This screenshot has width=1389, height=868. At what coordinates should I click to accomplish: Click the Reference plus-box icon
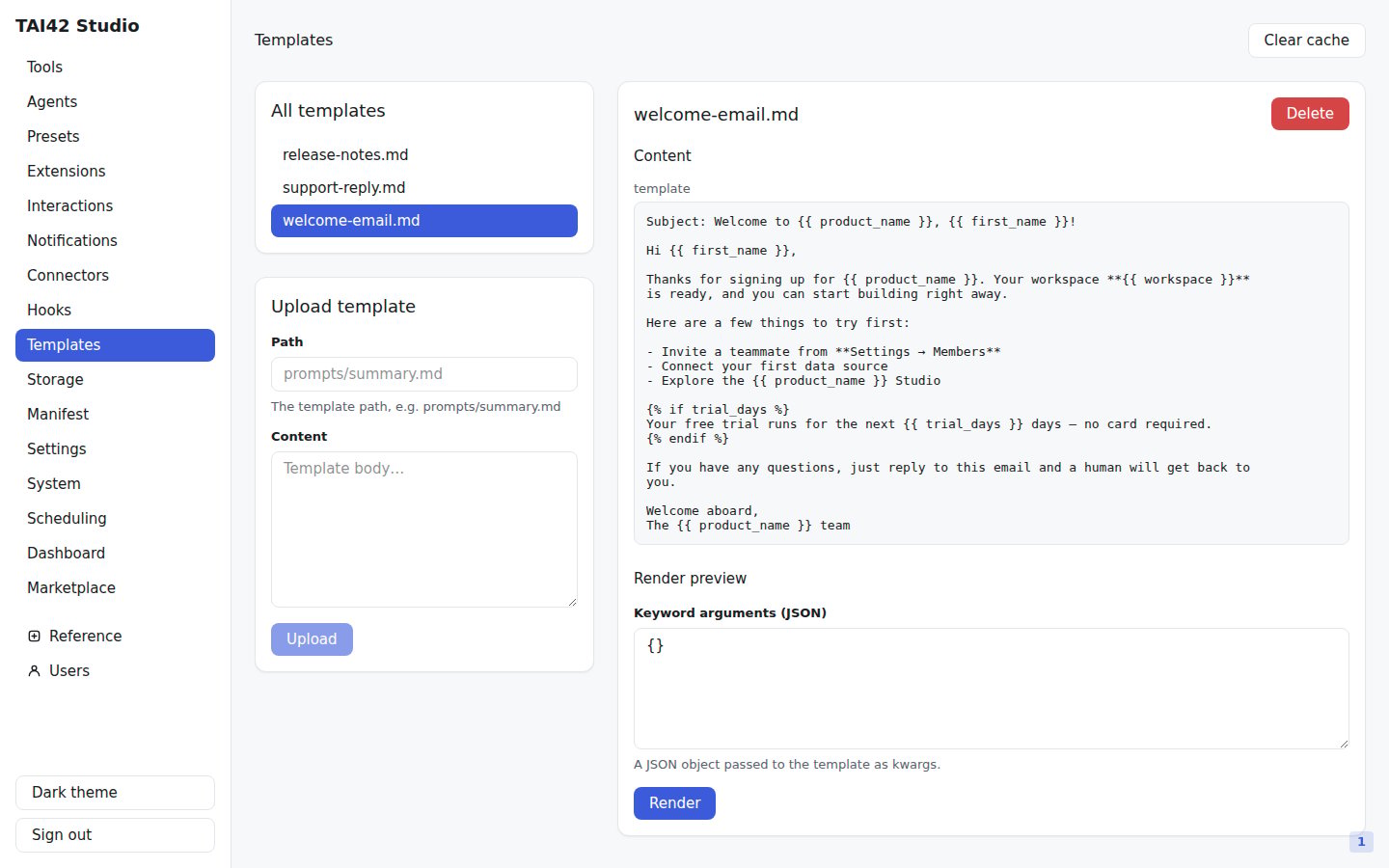coord(35,637)
